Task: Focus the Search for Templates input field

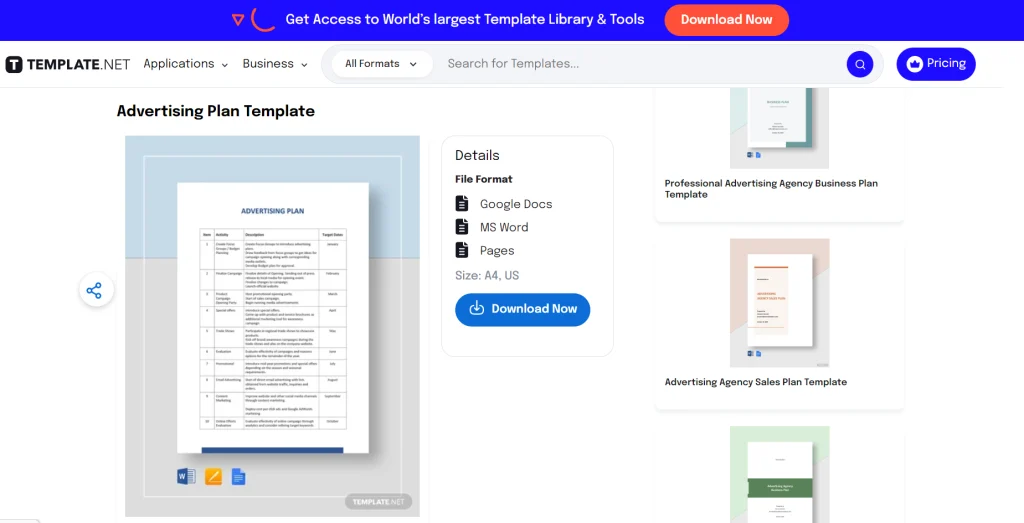Action: coord(640,64)
